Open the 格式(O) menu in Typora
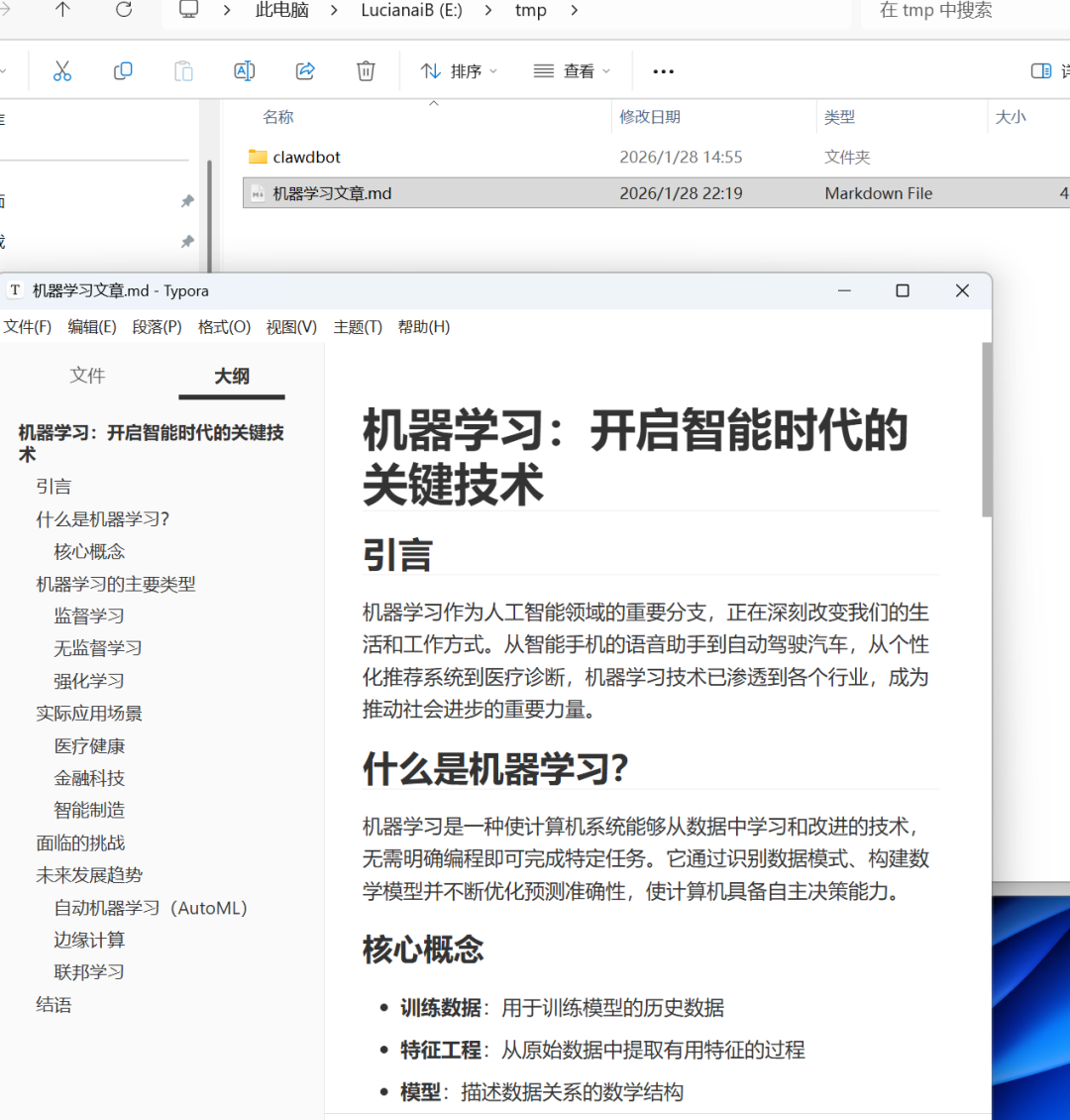 tap(224, 327)
